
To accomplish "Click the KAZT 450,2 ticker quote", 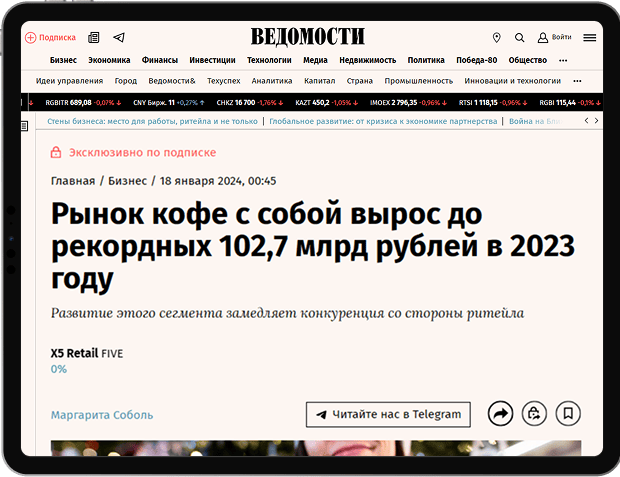I will click(x=327, y=102).
